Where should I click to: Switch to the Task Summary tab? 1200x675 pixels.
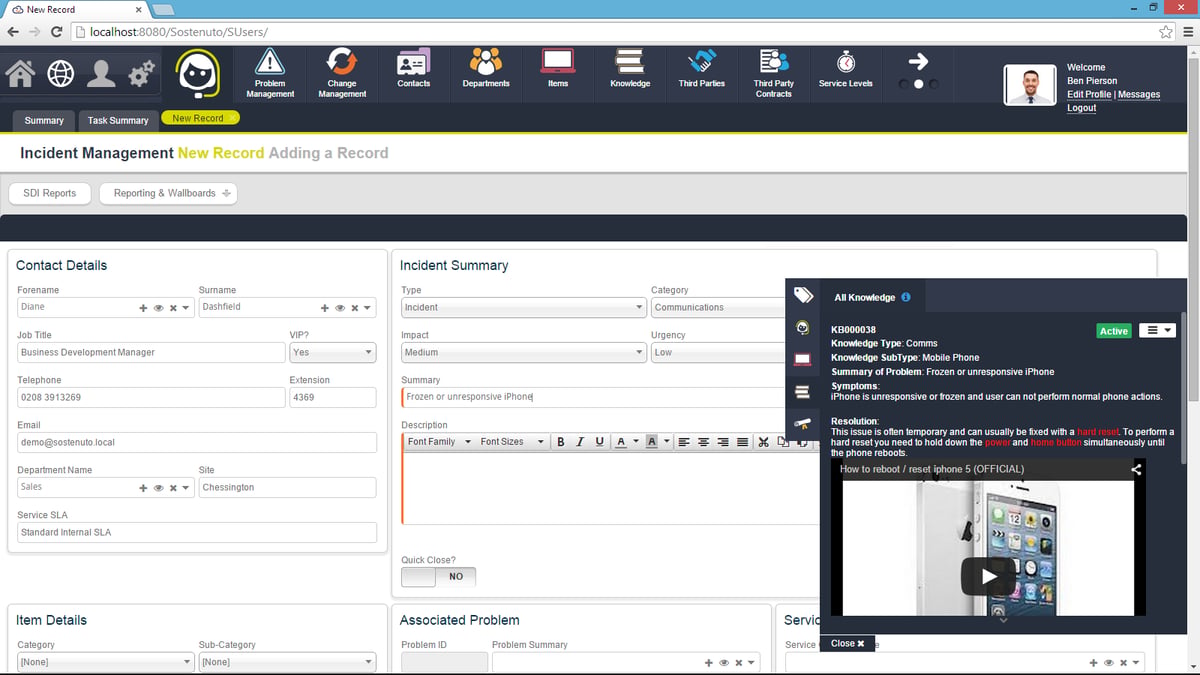pos(118,120)
